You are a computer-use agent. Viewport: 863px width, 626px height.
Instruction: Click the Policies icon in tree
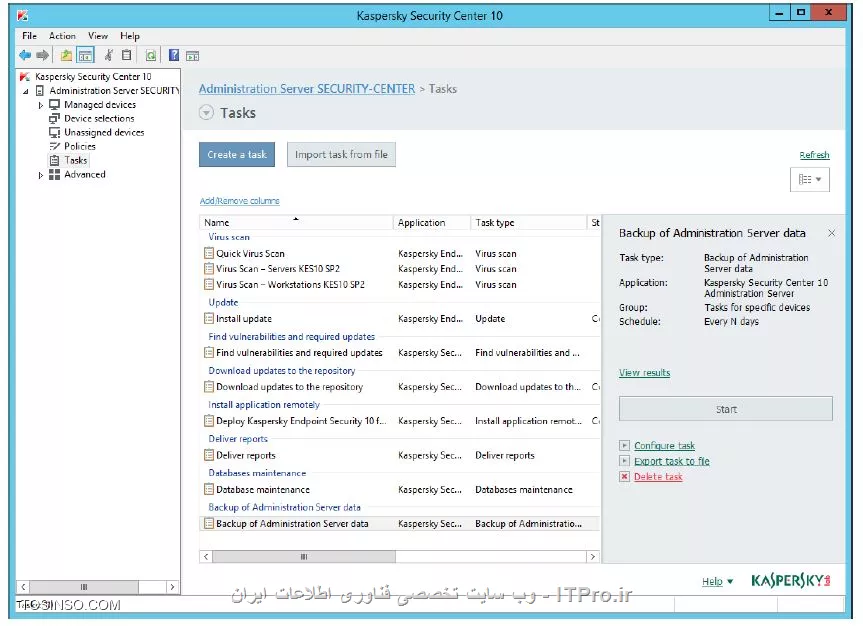pyautogui.click(x=54, y=146)
